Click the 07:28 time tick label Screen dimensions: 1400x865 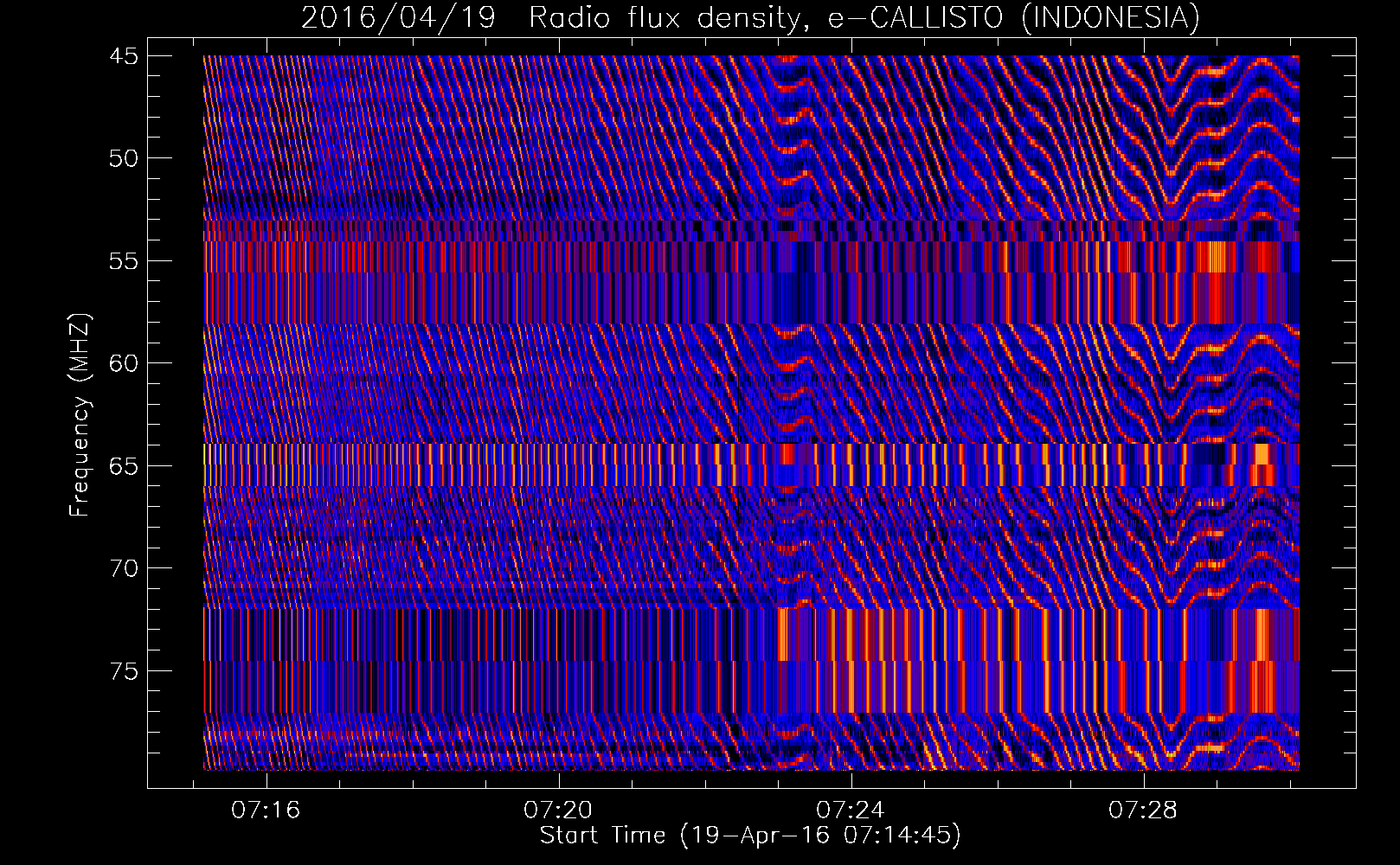[x=1143, y=810]
